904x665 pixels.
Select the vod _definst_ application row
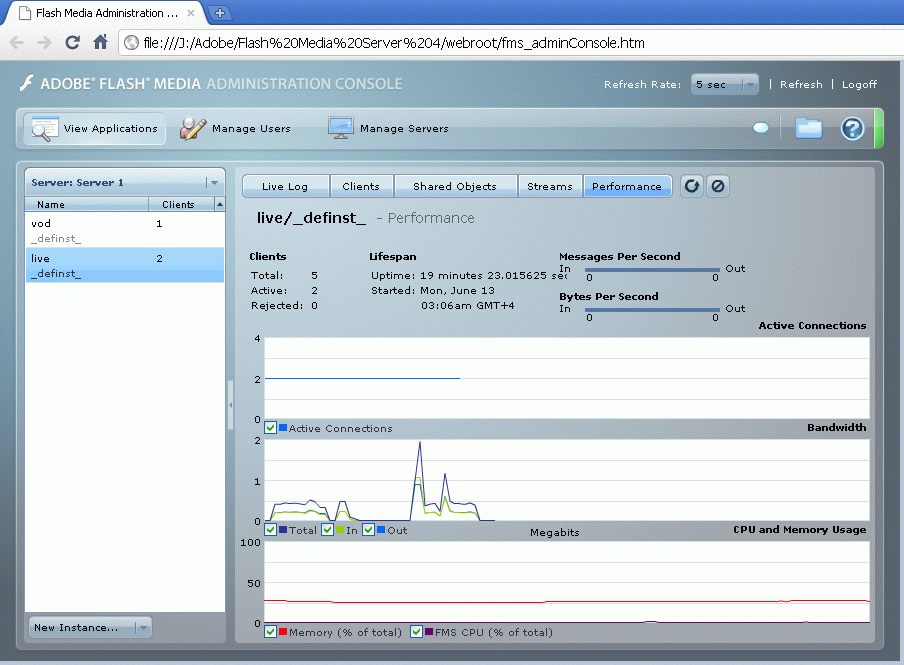point(125,231)
